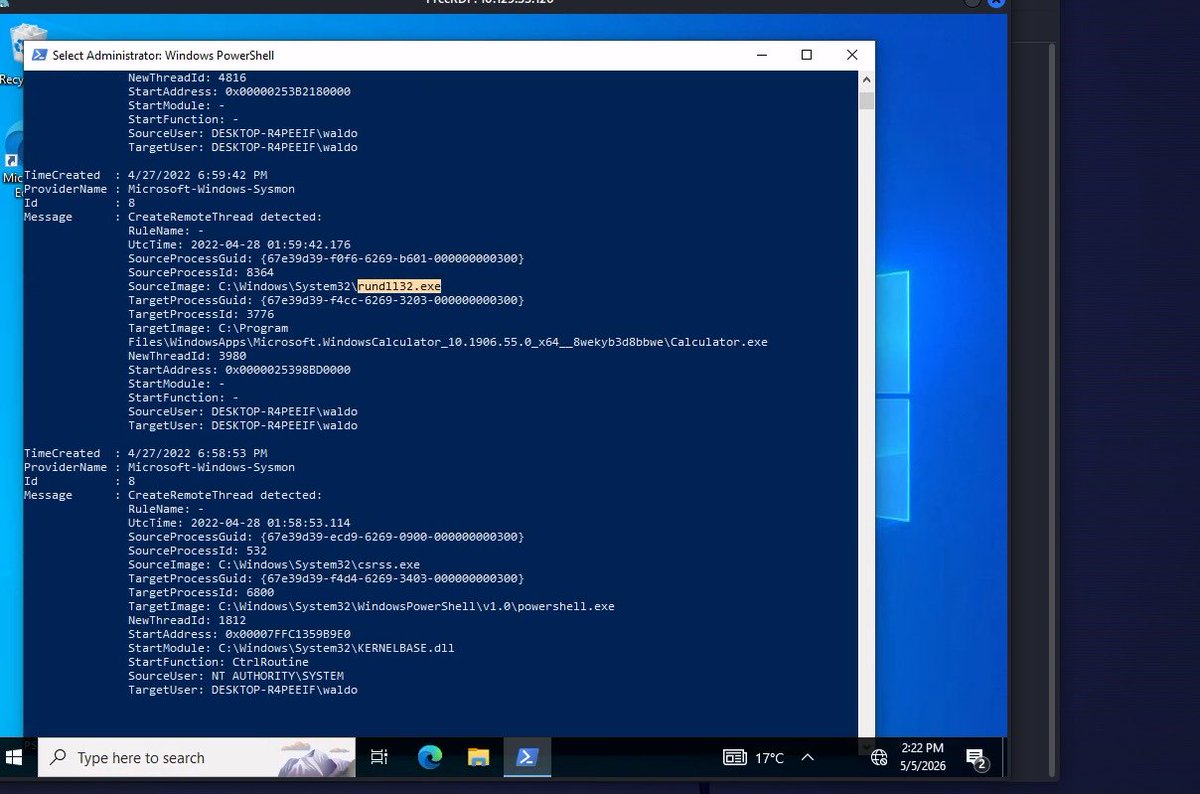Click the 'NewThreadId: 3980' line
This screenshot has width=1200, height=794.
[x=187, y=356]
